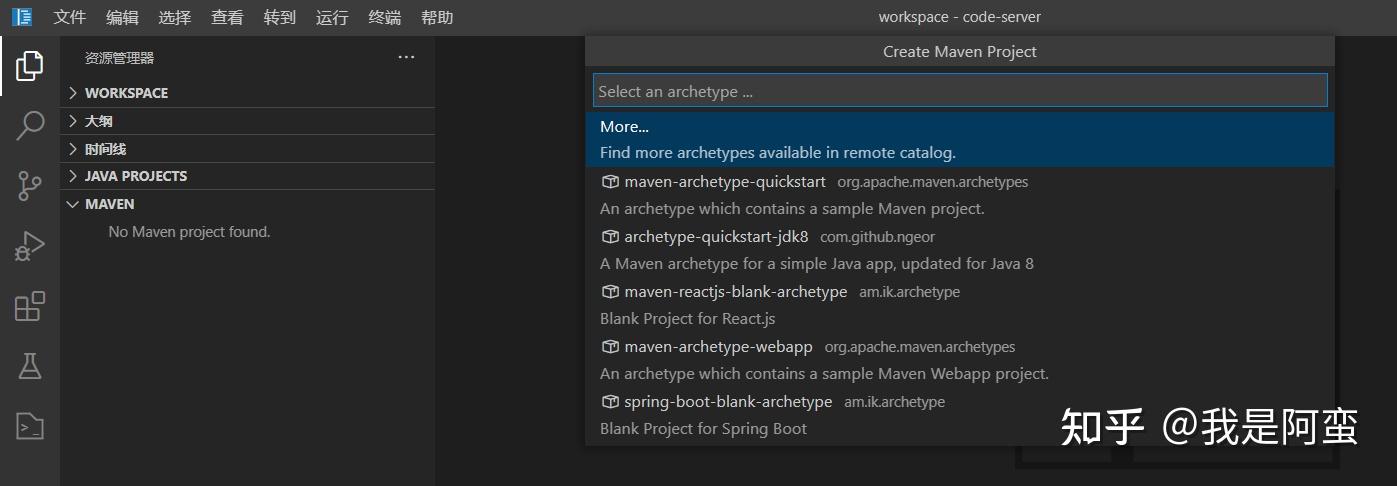Screen dimensions: 1397x486
Task: Open the terminal panel icon in activity bar
Action: [x=30, y=426]
